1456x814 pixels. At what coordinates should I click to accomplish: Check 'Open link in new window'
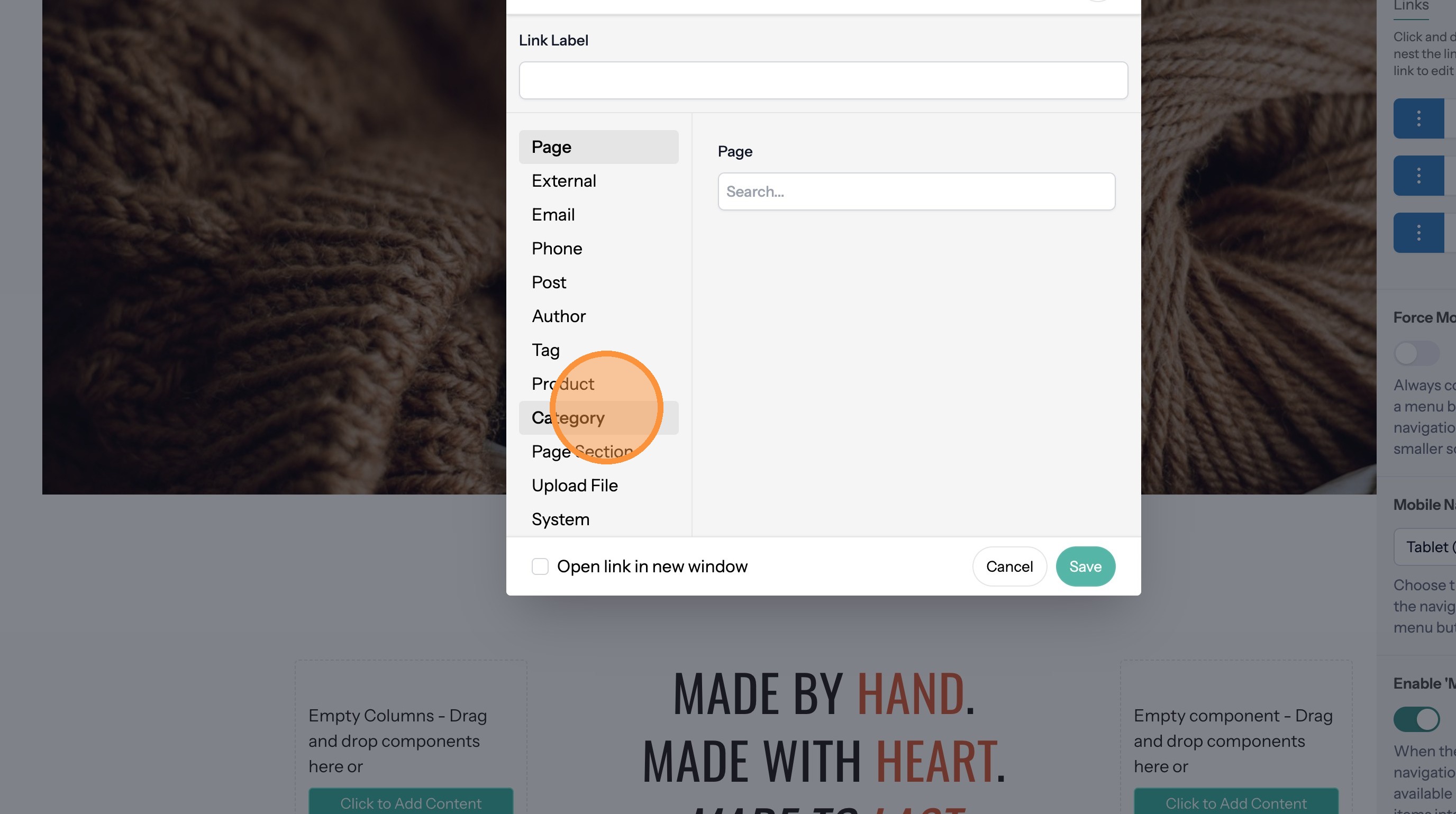pos(540,566)
